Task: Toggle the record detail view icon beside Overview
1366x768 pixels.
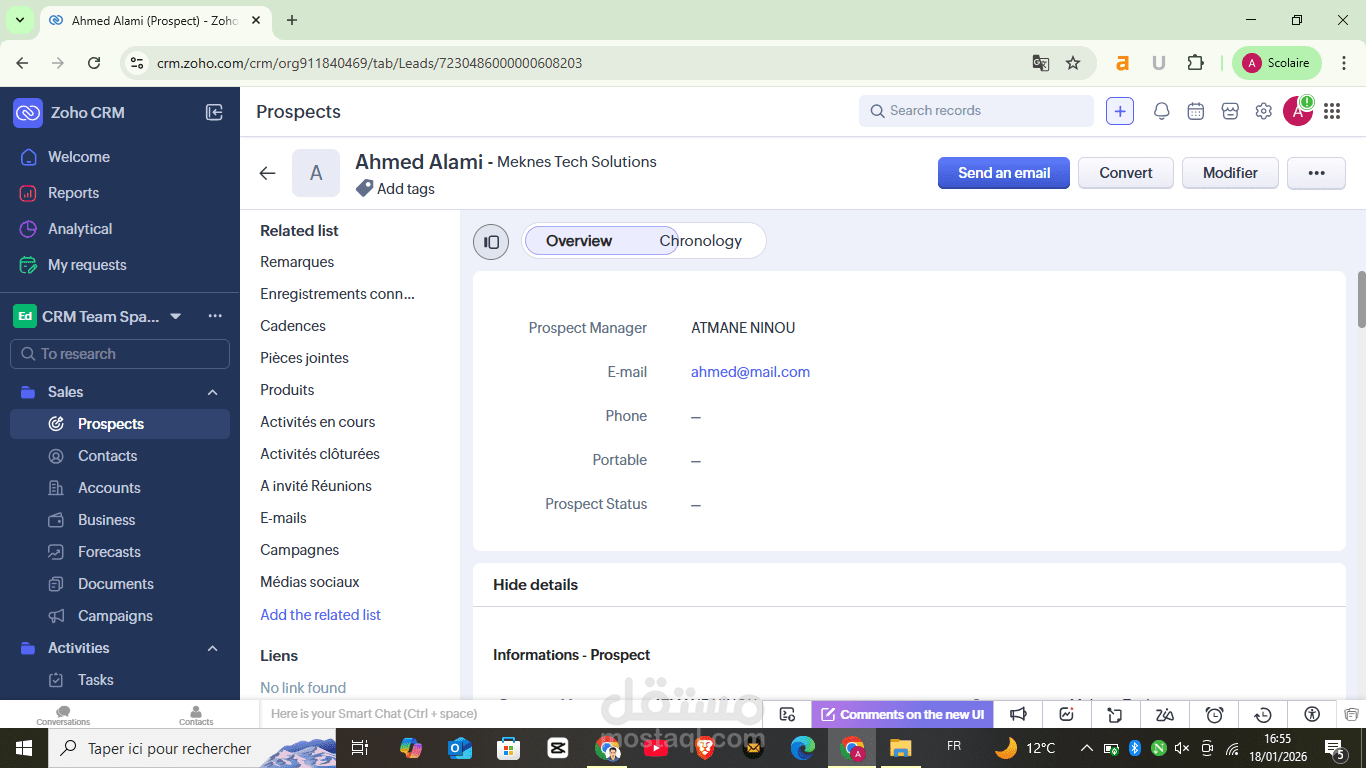Action: (491, 241)
